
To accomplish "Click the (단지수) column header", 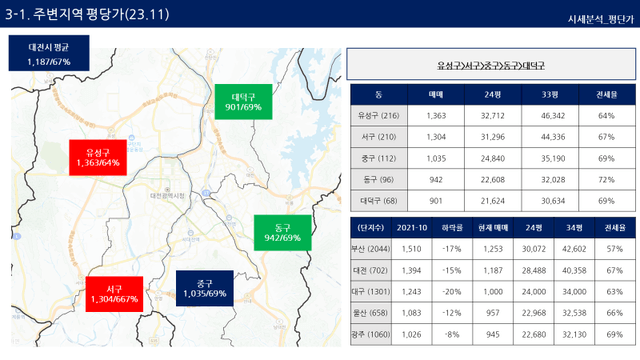I will pyautogui.click(x=371, y=228).
